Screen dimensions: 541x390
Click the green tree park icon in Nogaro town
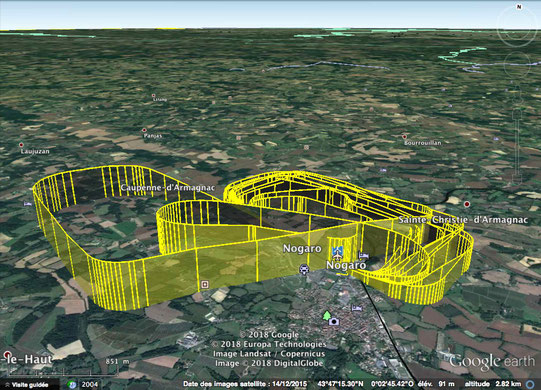(x=326, y=315)
